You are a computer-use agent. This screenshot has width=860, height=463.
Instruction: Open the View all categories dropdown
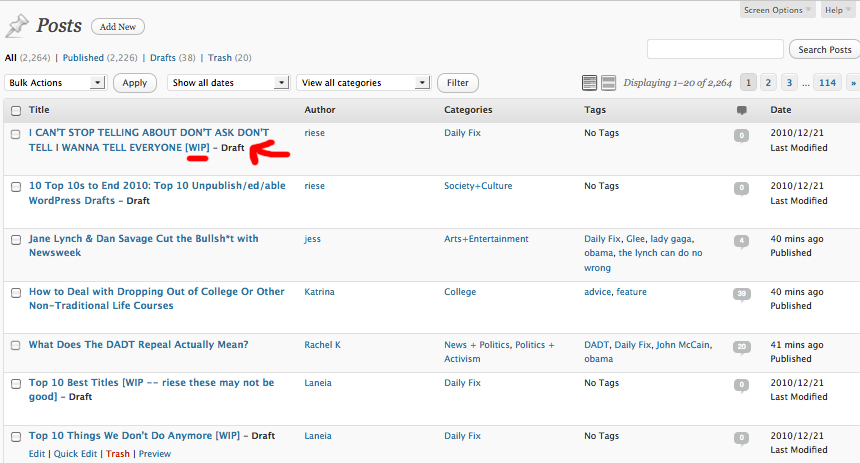[364, 83]
